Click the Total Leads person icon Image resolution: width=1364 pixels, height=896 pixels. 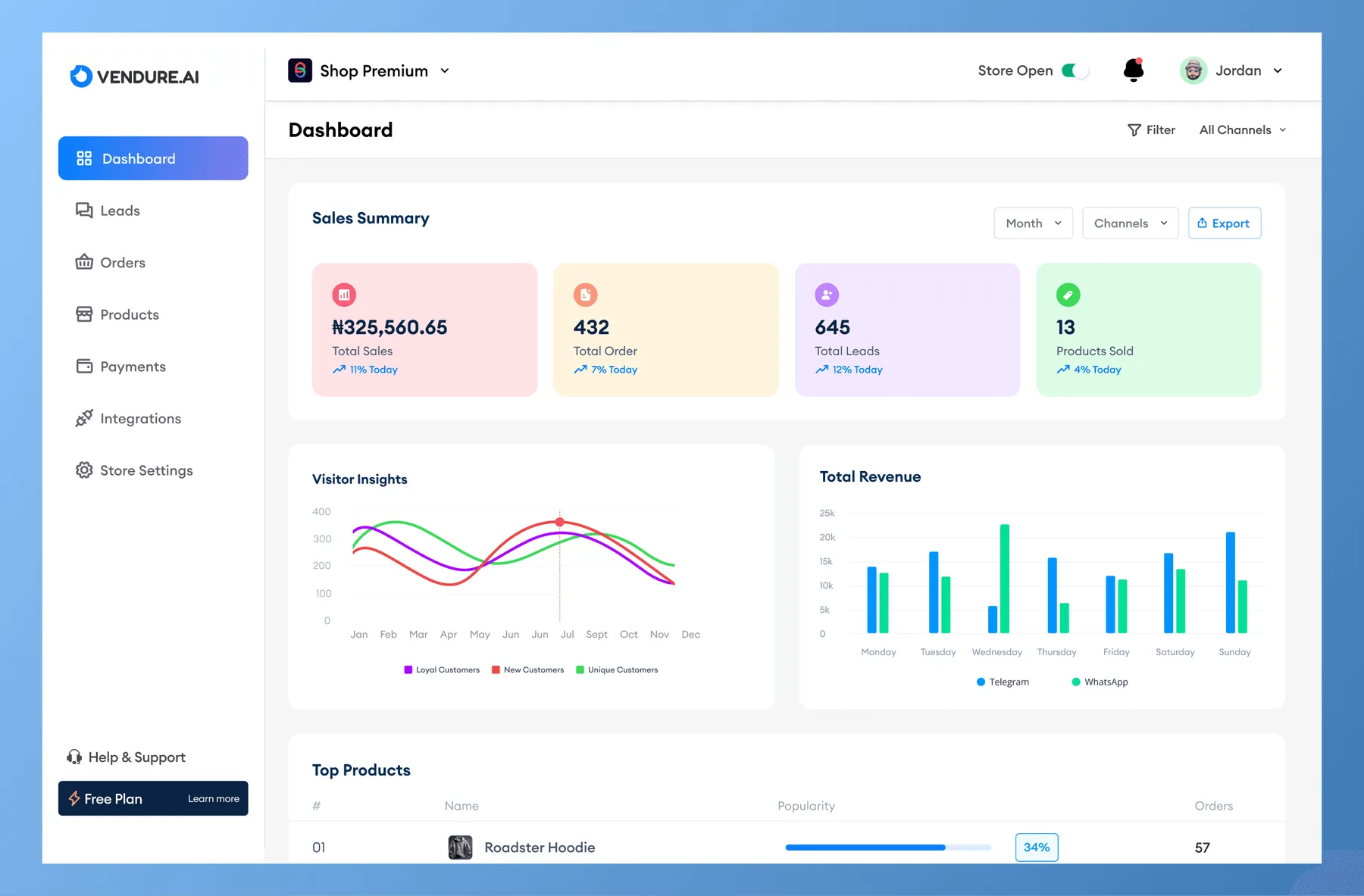point(827,295)
